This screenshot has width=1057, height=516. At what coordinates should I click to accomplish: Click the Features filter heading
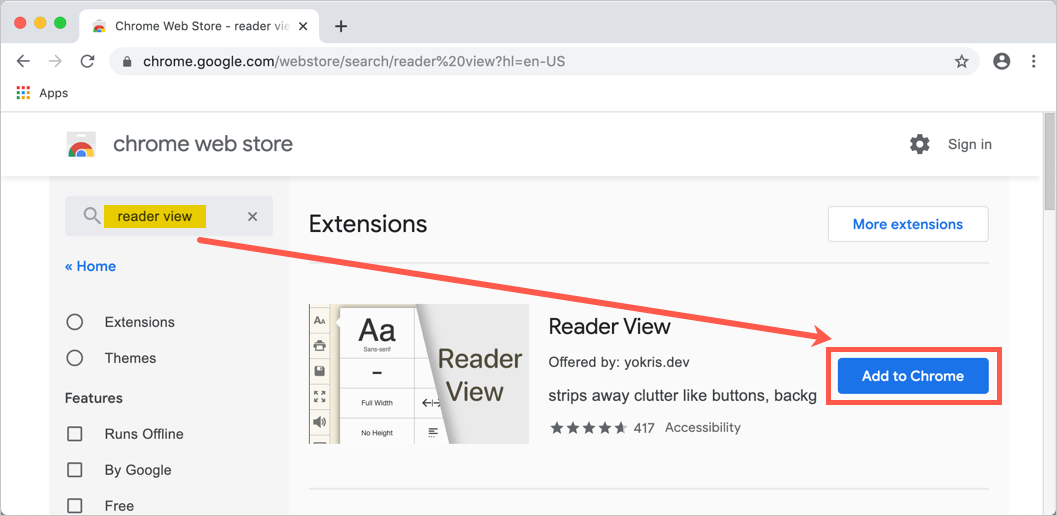click(x=94, y=398)
